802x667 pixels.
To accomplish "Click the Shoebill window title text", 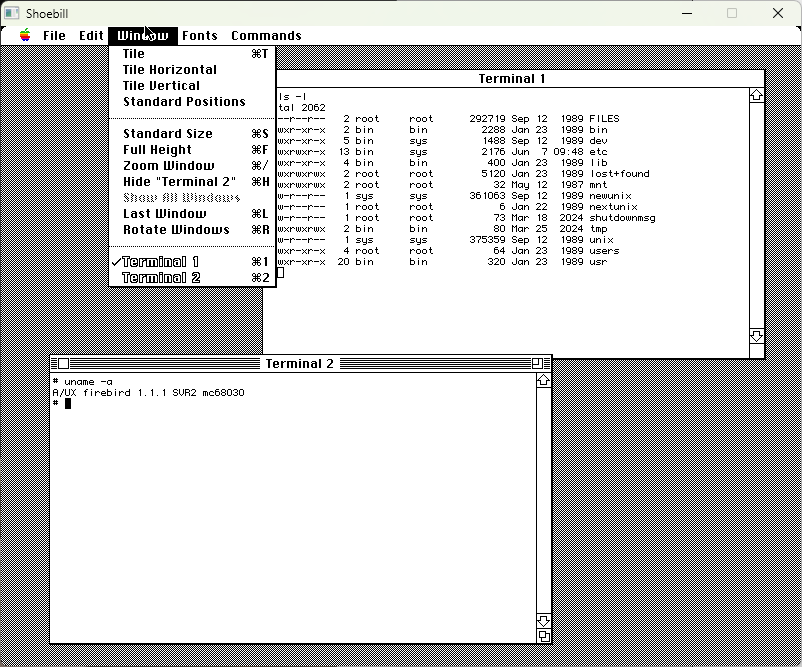I will pyautogui.click(x=47, y=13).
